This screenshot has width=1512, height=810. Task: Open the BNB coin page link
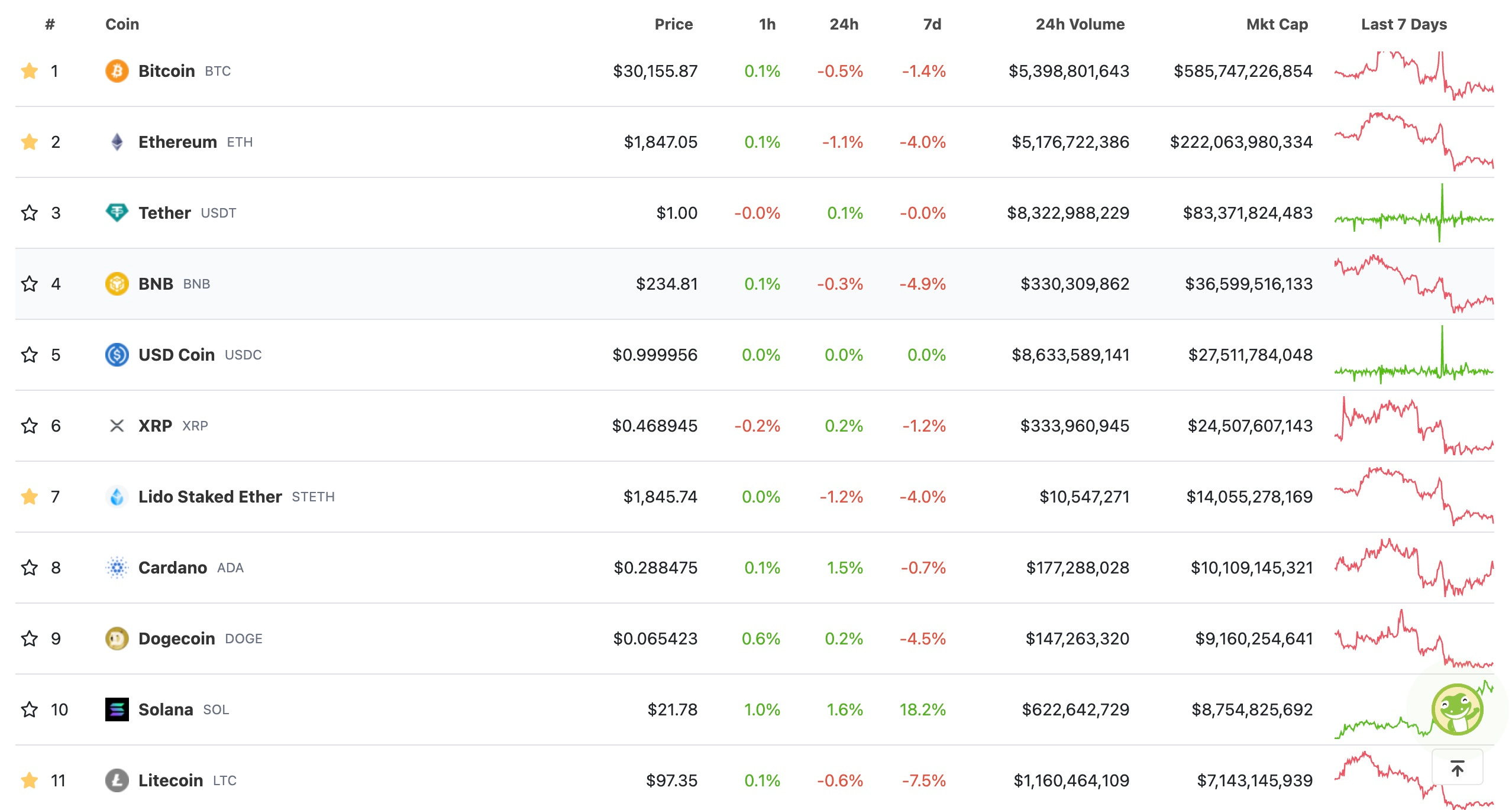tap(156, 284)
